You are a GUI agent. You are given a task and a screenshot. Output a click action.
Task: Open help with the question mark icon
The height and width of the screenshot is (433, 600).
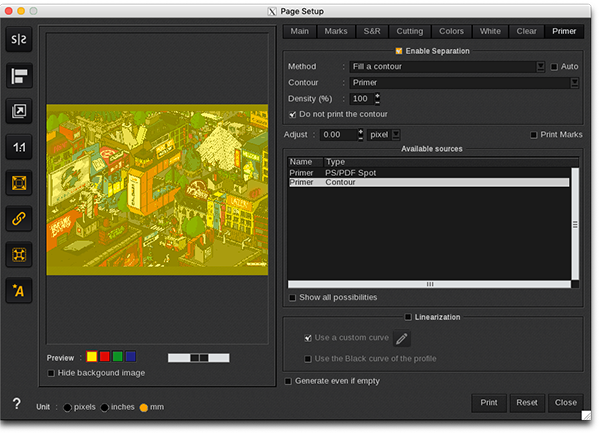[16, 404]
